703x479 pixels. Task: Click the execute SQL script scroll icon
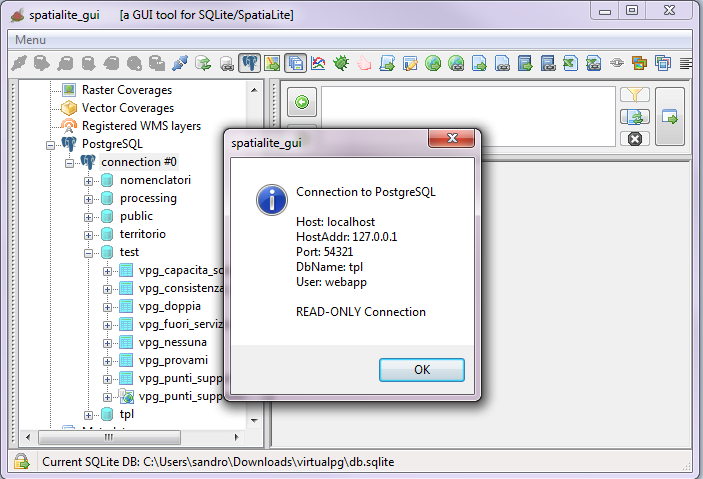click(387, 63)
